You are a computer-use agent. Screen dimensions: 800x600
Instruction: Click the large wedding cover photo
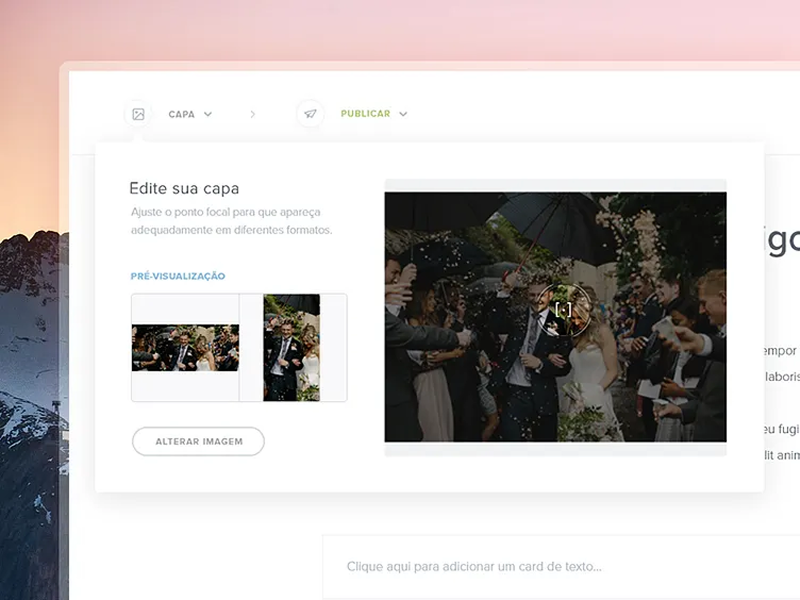555,317
